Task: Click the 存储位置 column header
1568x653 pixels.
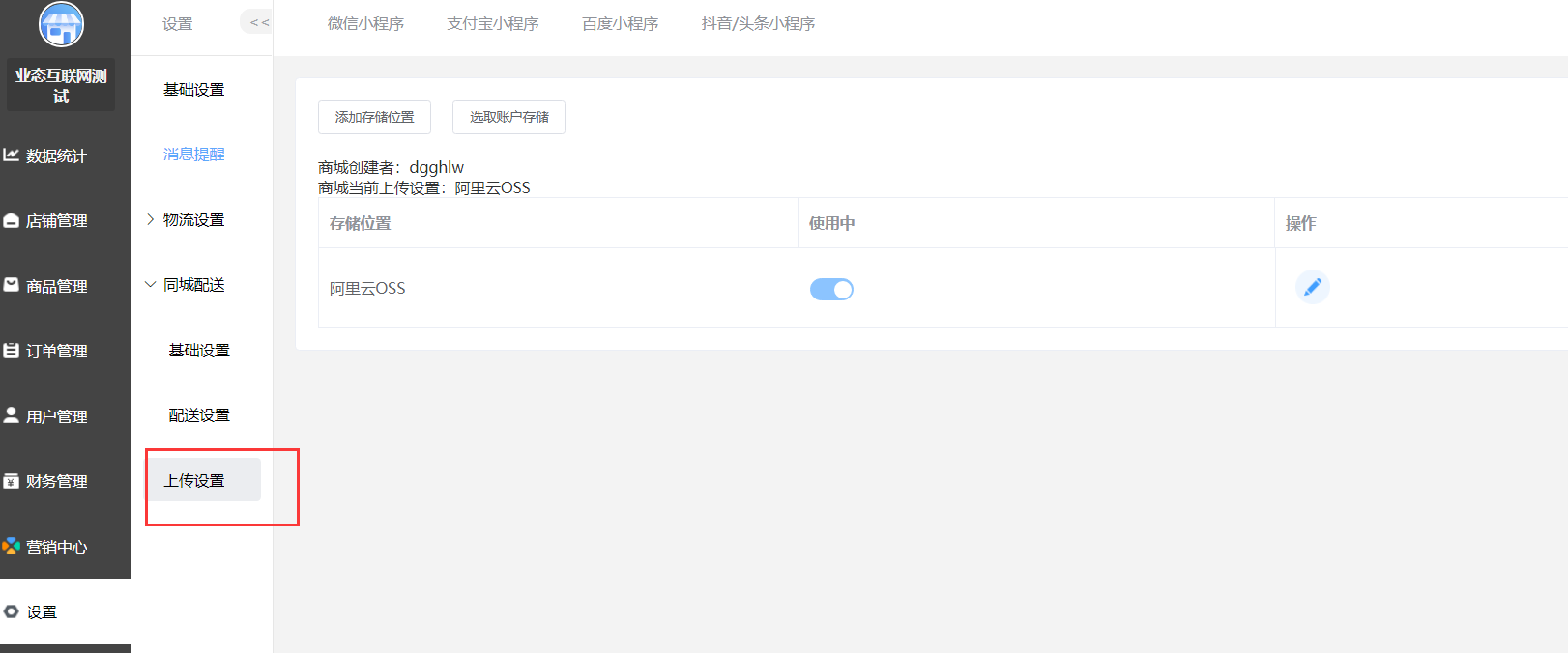Action: (x=360, y=223)
